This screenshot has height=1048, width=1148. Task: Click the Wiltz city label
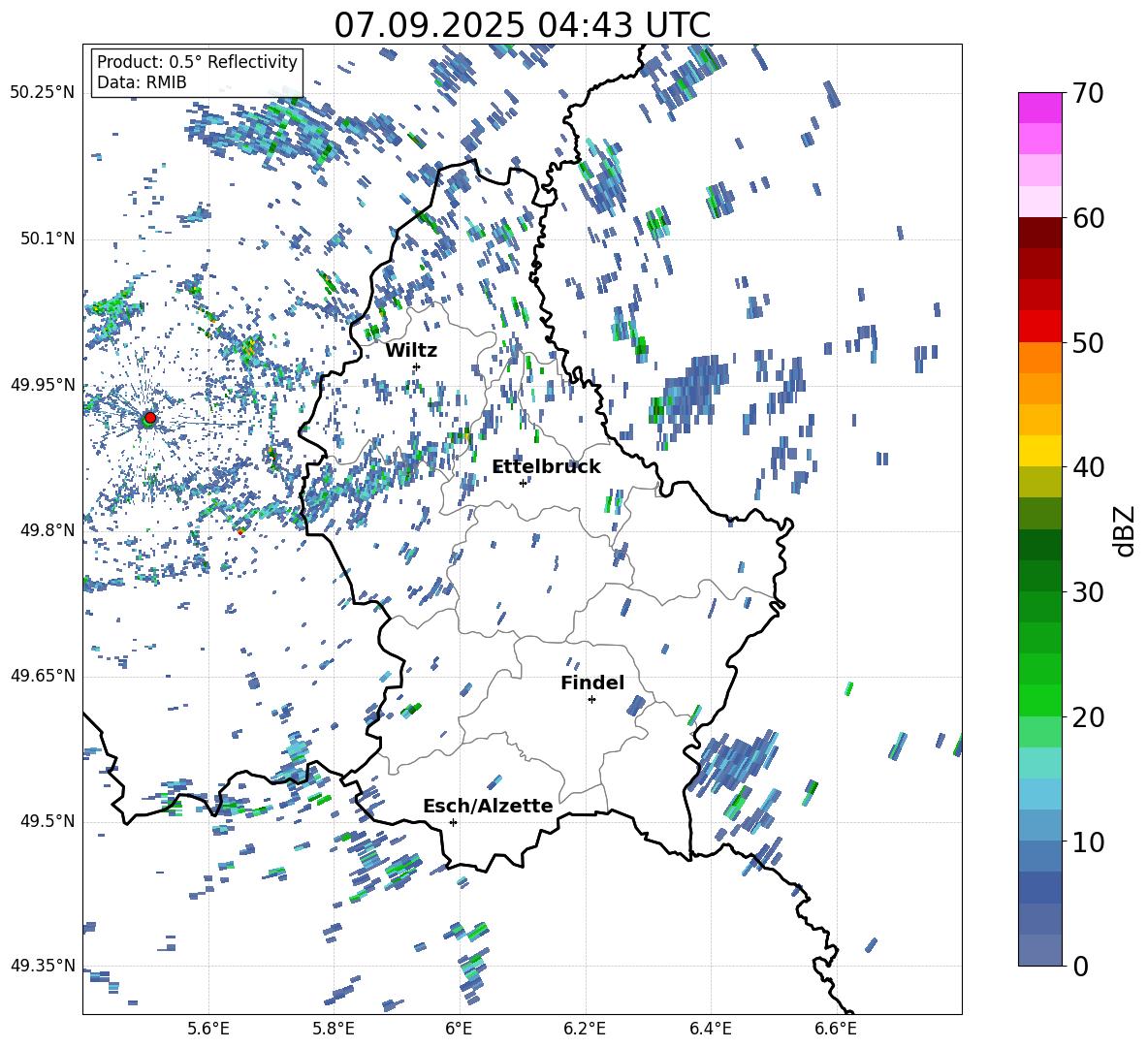411,351
